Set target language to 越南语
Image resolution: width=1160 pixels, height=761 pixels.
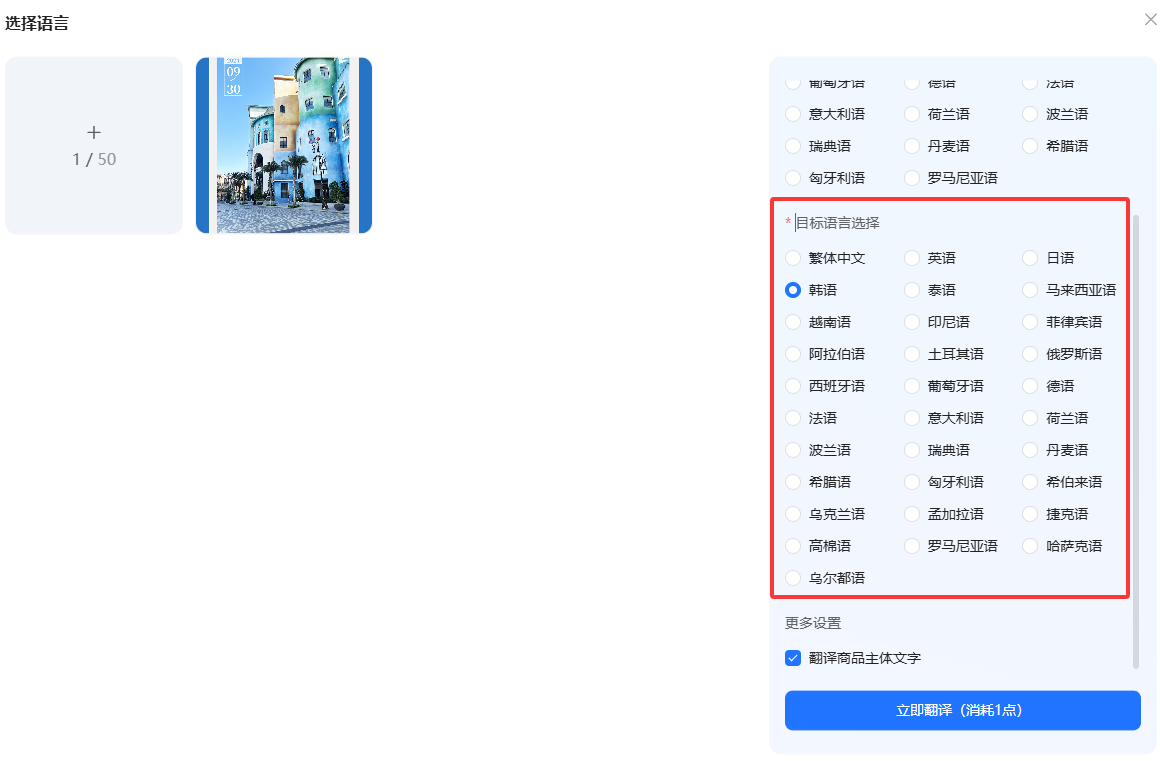(x=793, y=322)
